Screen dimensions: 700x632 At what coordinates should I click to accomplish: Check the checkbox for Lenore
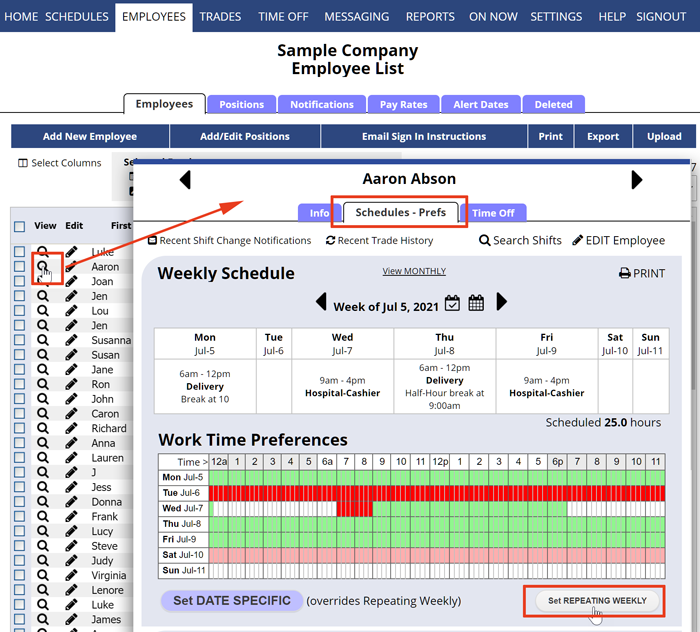[x=19, y=590]
